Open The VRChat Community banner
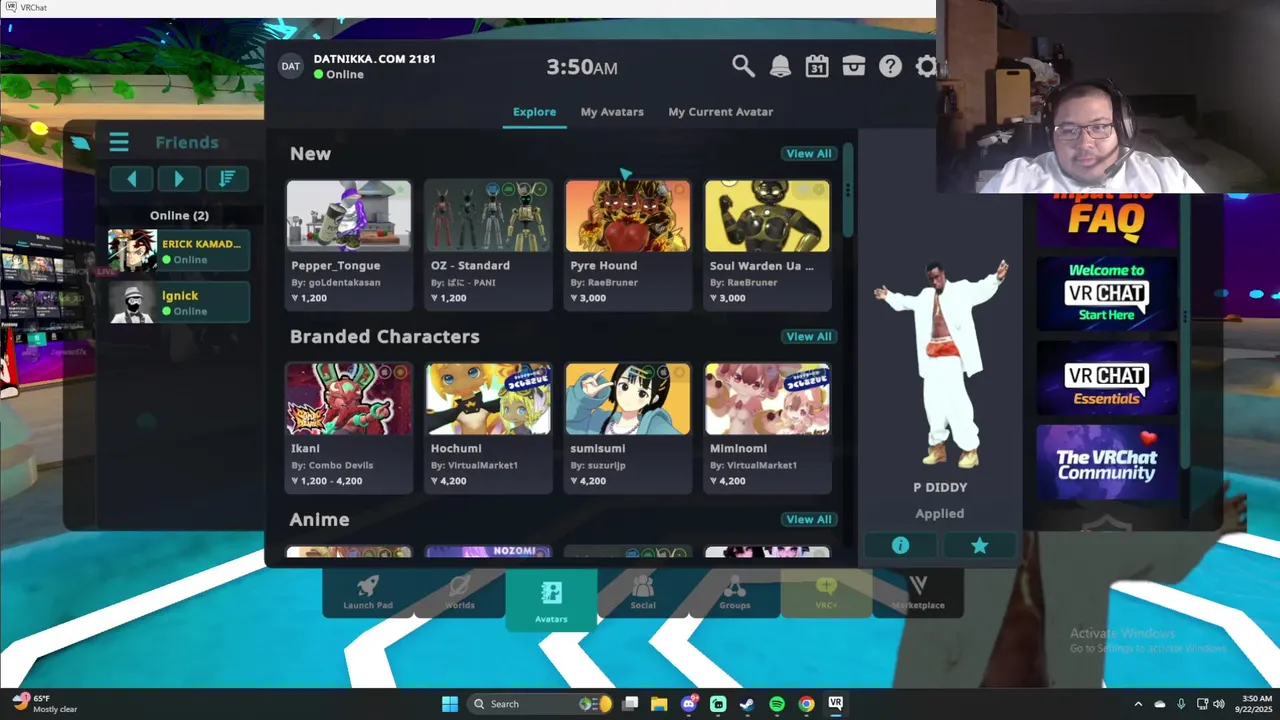The width and height of the screenshot is (1280, 720). 1106,462
